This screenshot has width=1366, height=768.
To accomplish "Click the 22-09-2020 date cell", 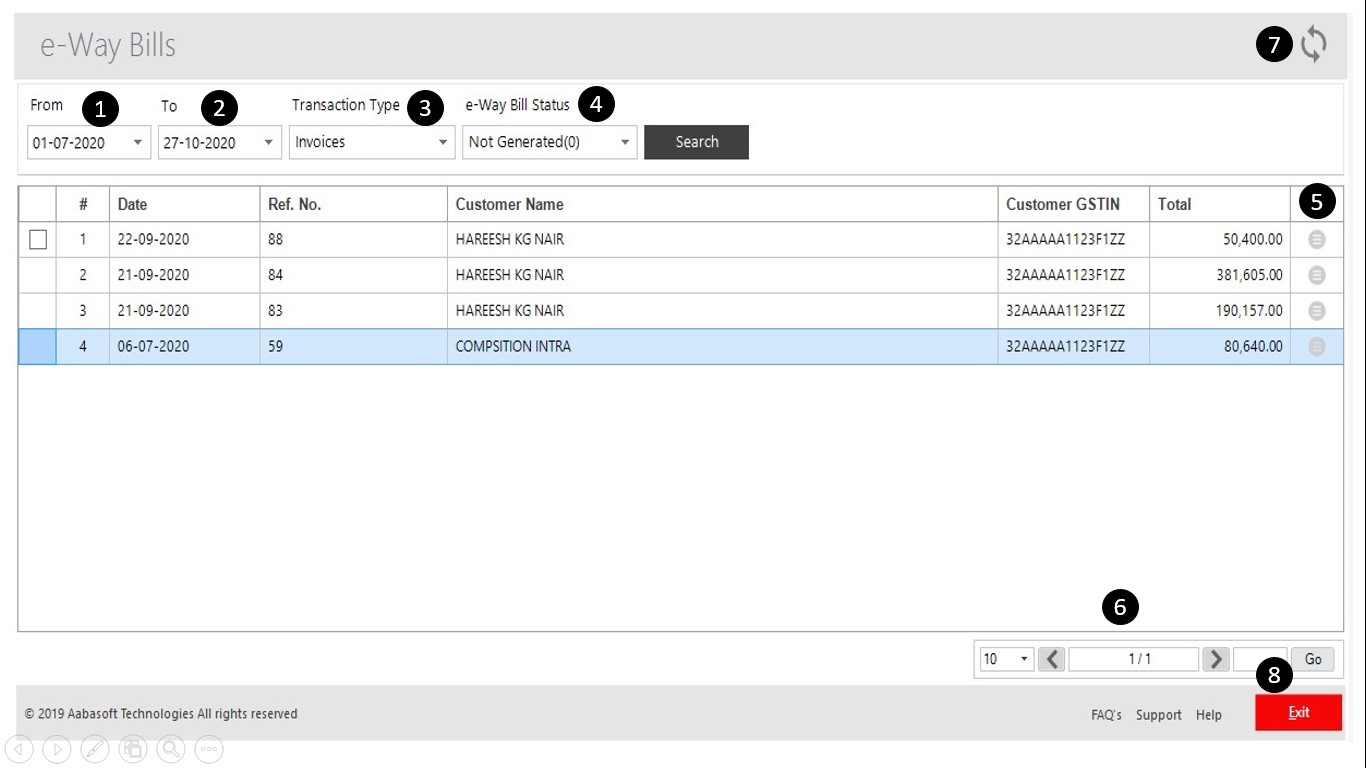I will (x=185, y=240).
